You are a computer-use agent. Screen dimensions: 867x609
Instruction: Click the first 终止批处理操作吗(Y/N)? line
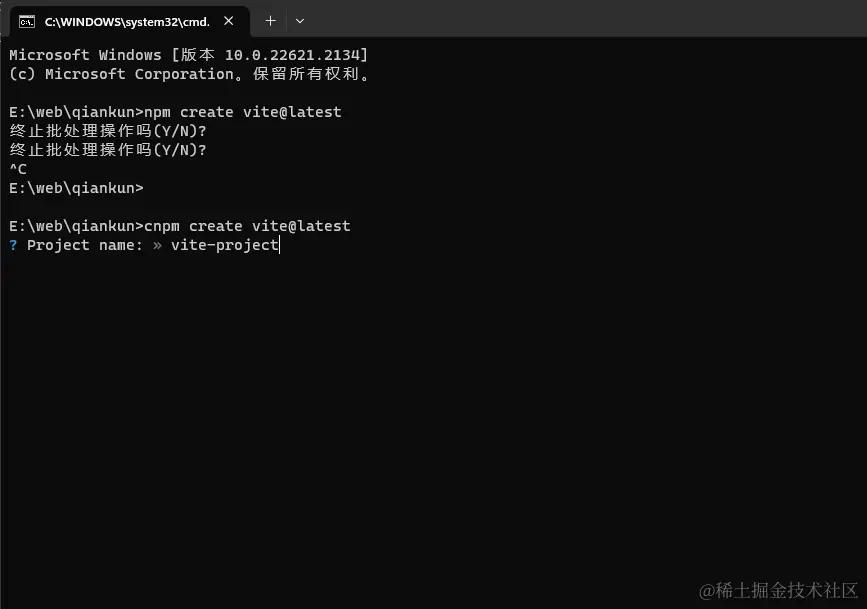[x=108, y=131]
